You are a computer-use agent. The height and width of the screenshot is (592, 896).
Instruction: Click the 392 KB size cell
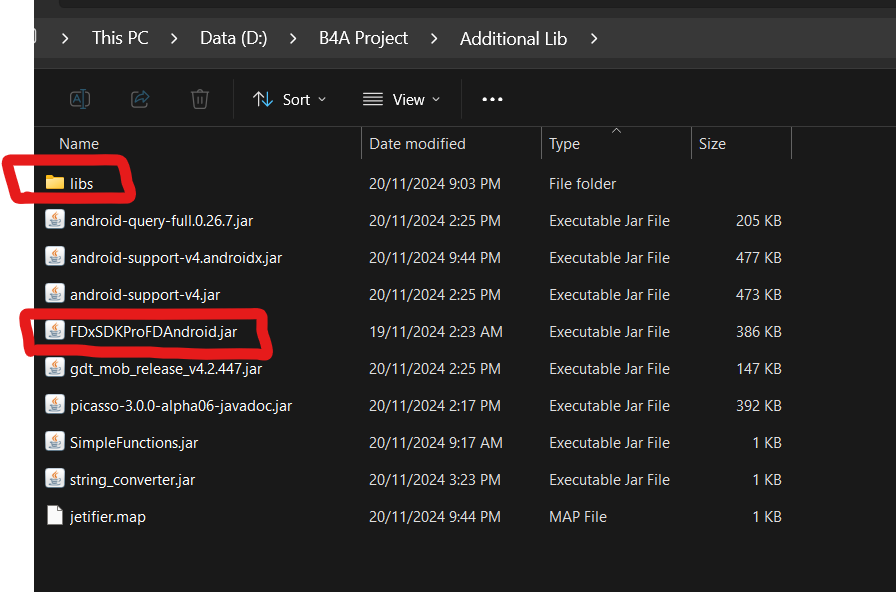758,406
